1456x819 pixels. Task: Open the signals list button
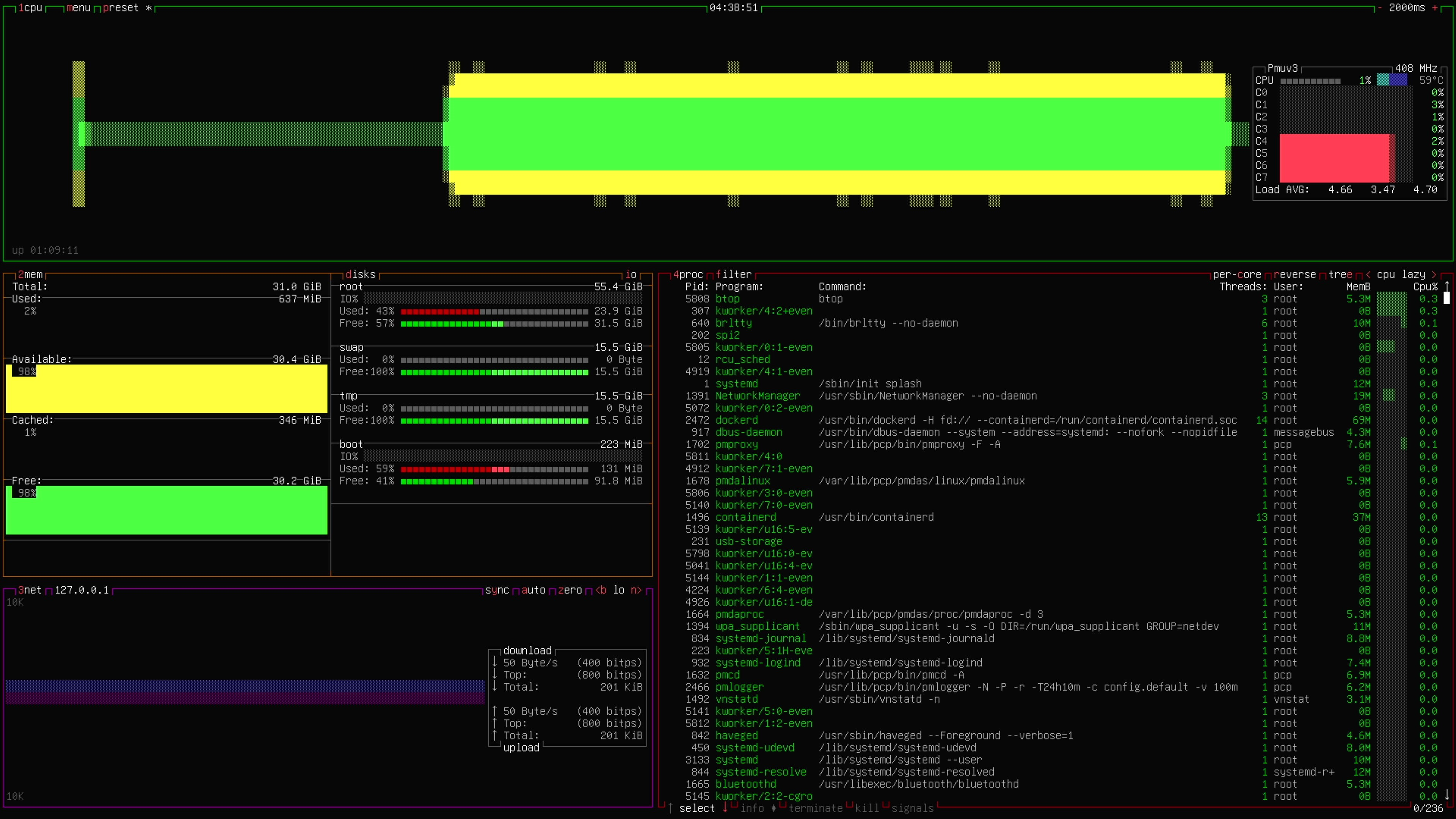point(912,808)
